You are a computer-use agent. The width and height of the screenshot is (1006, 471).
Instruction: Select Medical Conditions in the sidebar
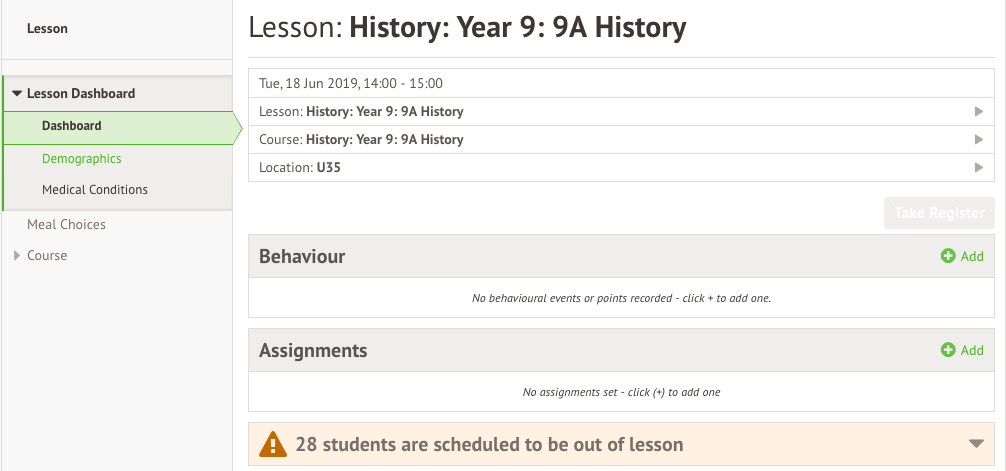[94, 189]
